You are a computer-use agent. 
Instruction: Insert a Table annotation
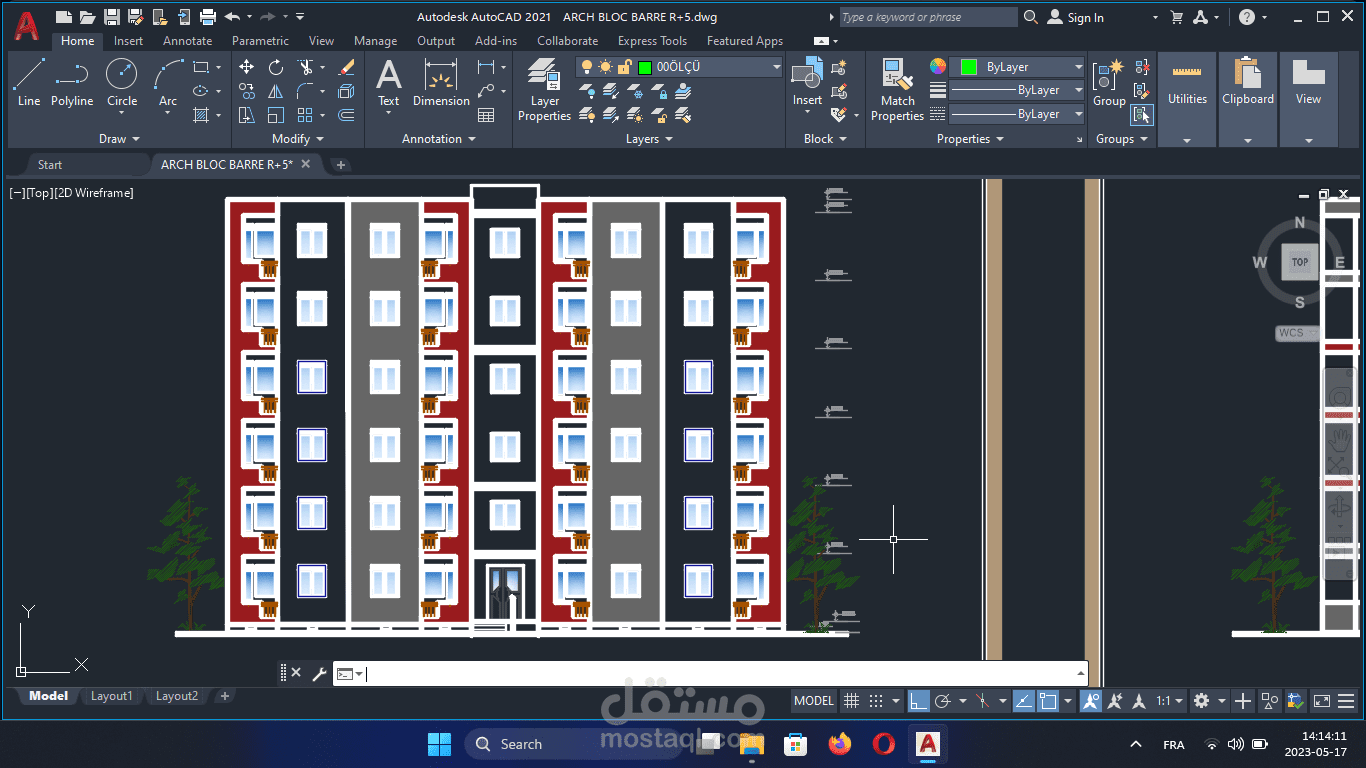[486, 115]
